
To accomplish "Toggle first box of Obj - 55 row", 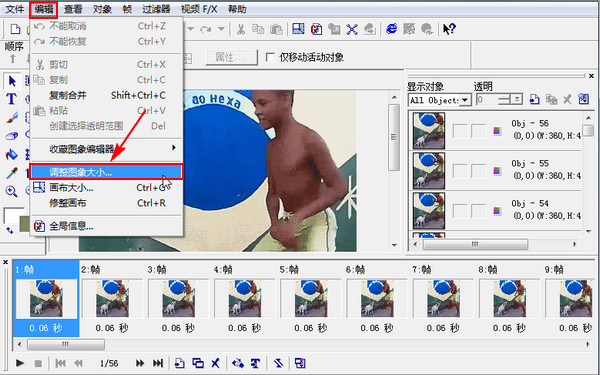I will click(x=460, y=171).
